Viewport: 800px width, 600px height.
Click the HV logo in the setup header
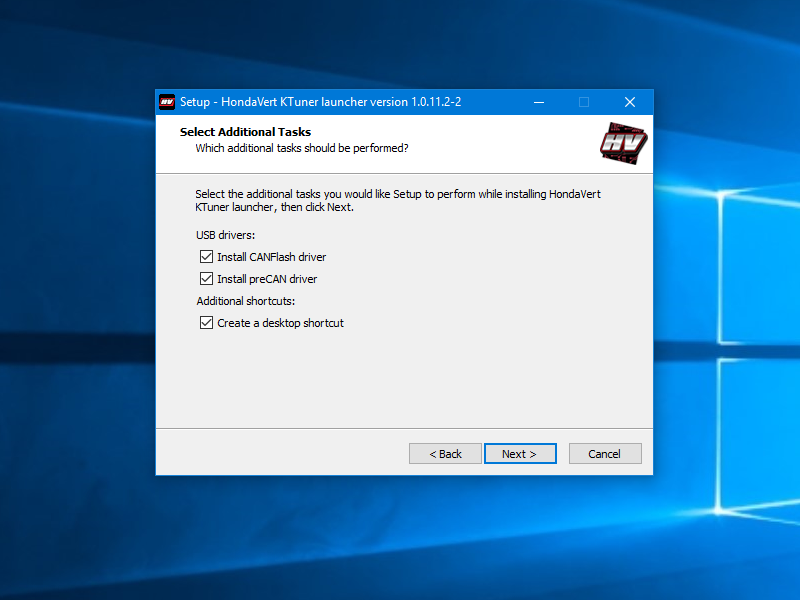tap(623, 143)
